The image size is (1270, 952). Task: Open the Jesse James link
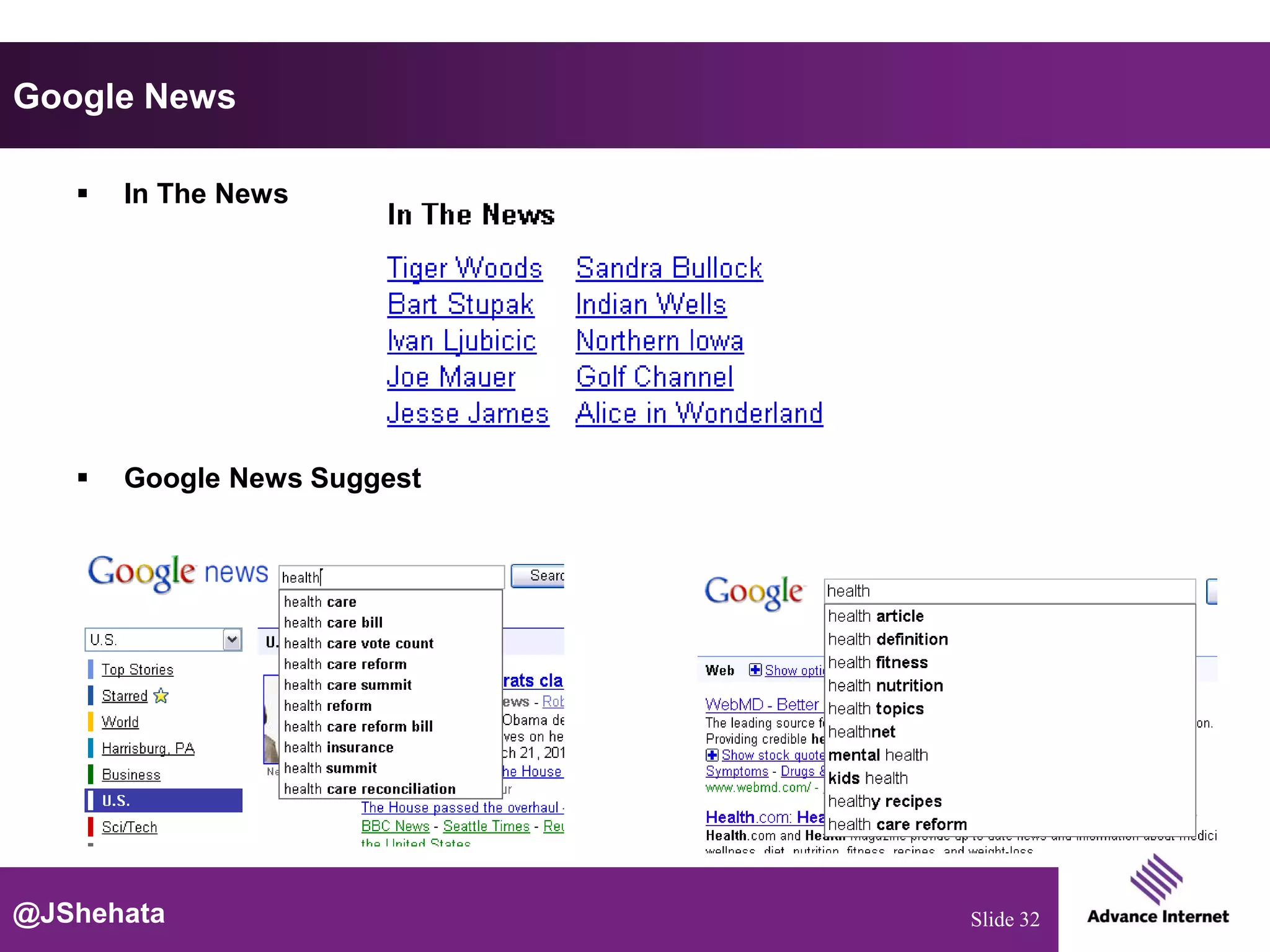click(x=468, y=413)
